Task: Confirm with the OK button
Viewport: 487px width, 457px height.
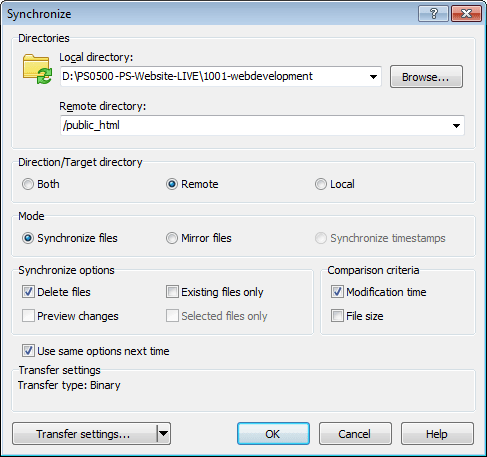Action: click(273, 434)
